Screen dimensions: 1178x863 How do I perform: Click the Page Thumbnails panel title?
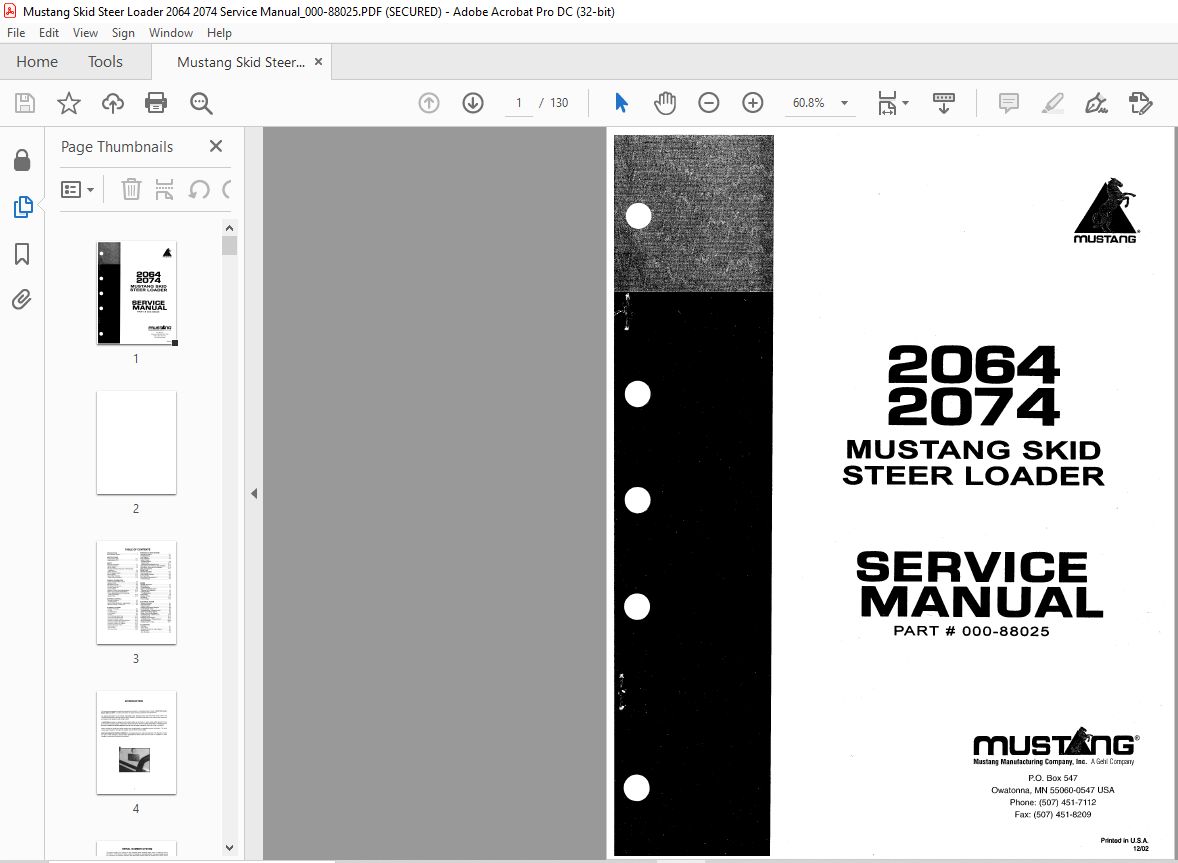(117, 146)
